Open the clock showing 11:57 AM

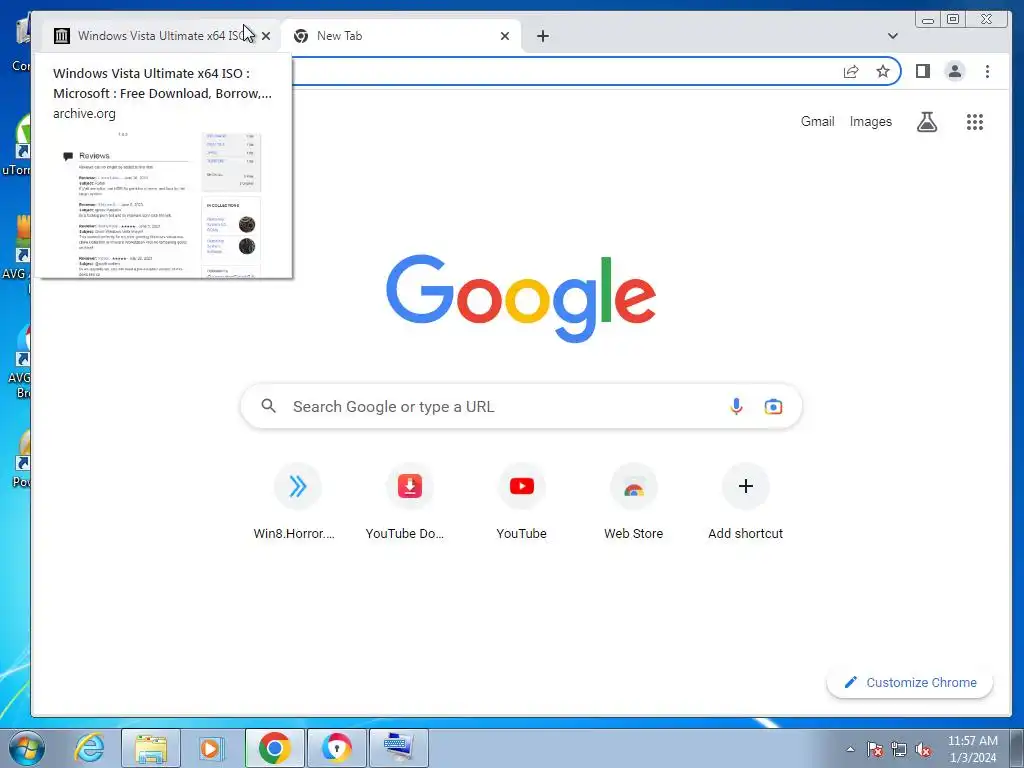[972, 749]
